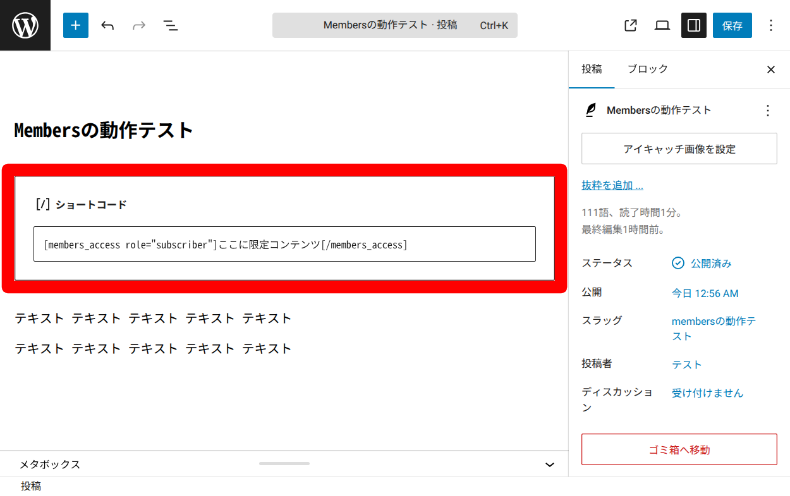This screenshot has height=496, width=790.
Task: Click the sidebar post title Membersの動作テスト
Action: pyautogui.click(x=659, y=110)
